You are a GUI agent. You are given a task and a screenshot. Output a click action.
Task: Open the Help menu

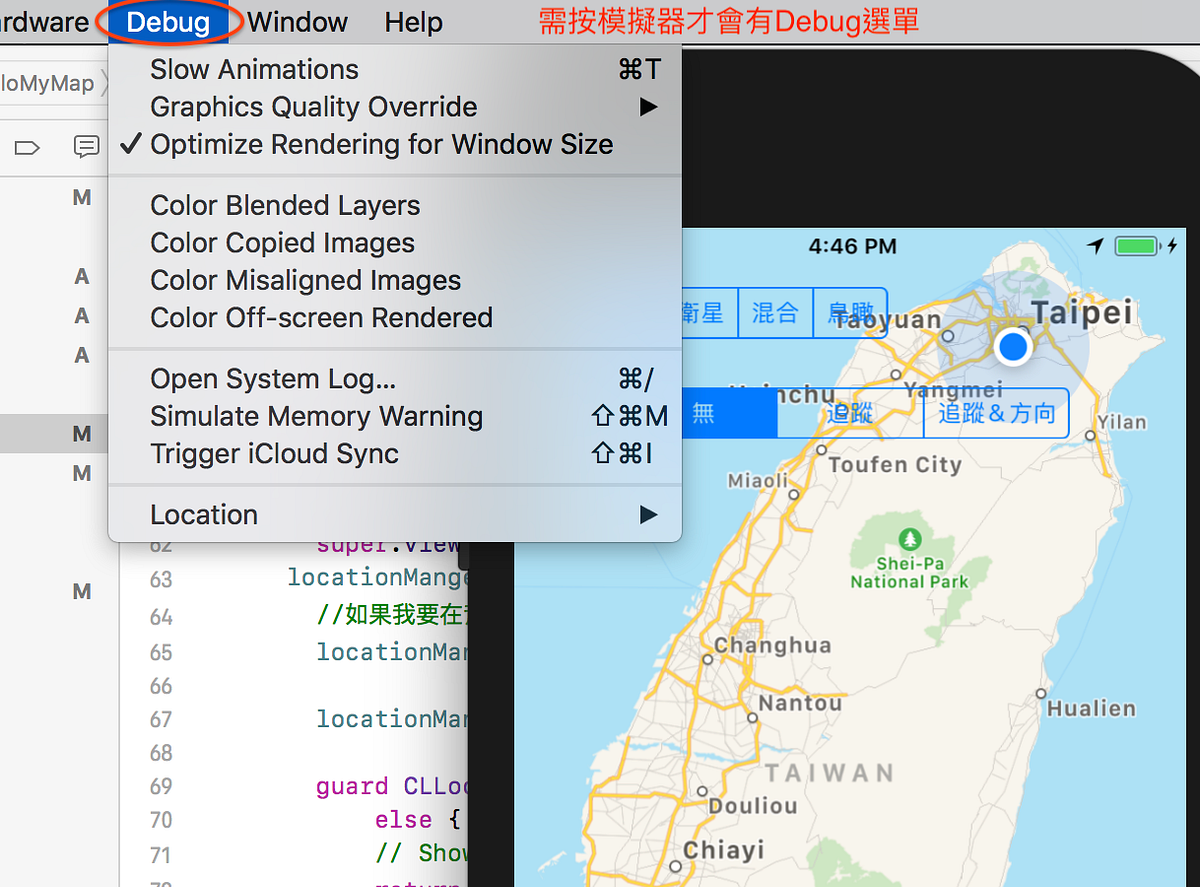[x=413, y=22]
